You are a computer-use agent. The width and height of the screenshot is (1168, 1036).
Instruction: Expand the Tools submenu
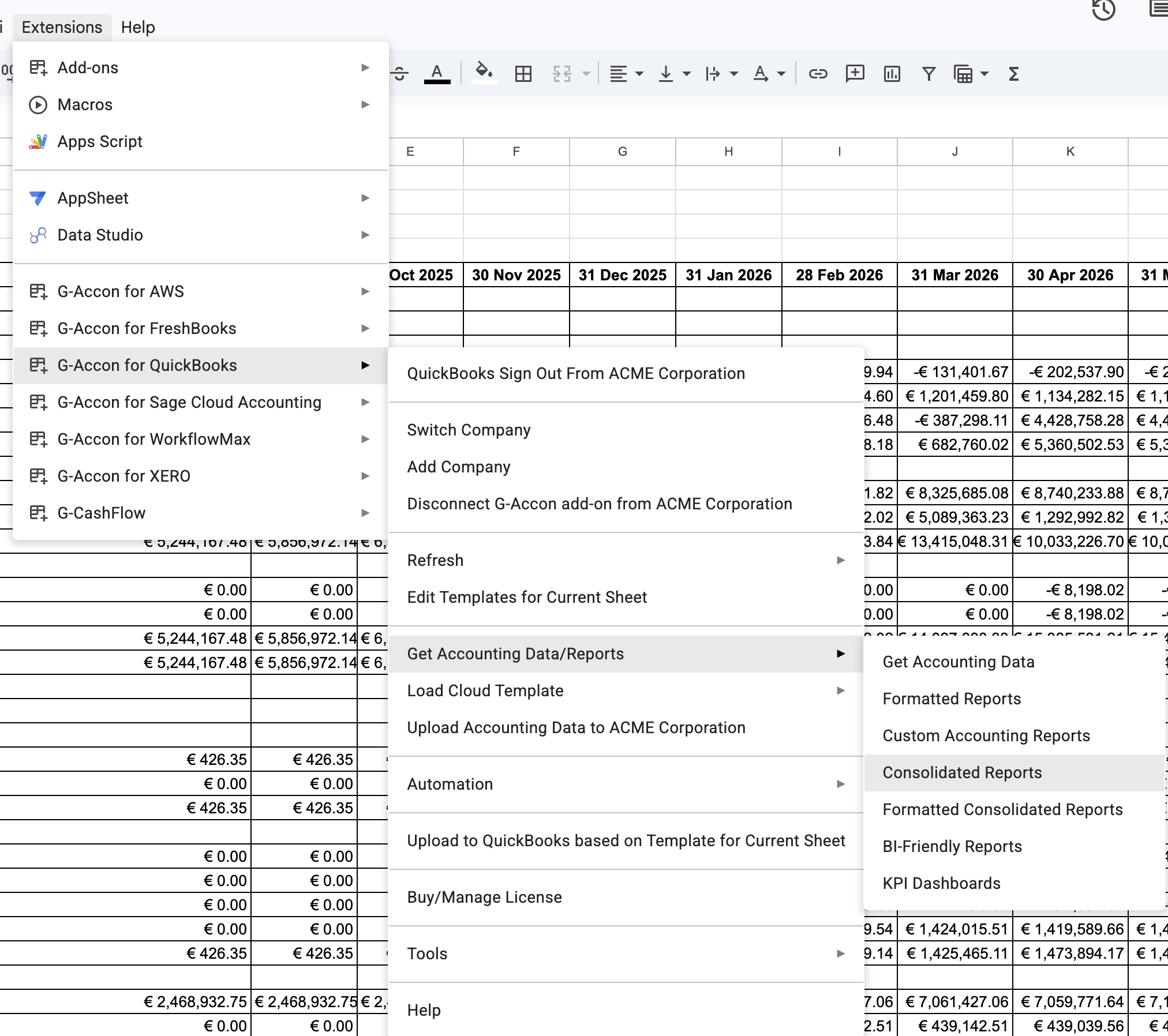click(626, 954)
